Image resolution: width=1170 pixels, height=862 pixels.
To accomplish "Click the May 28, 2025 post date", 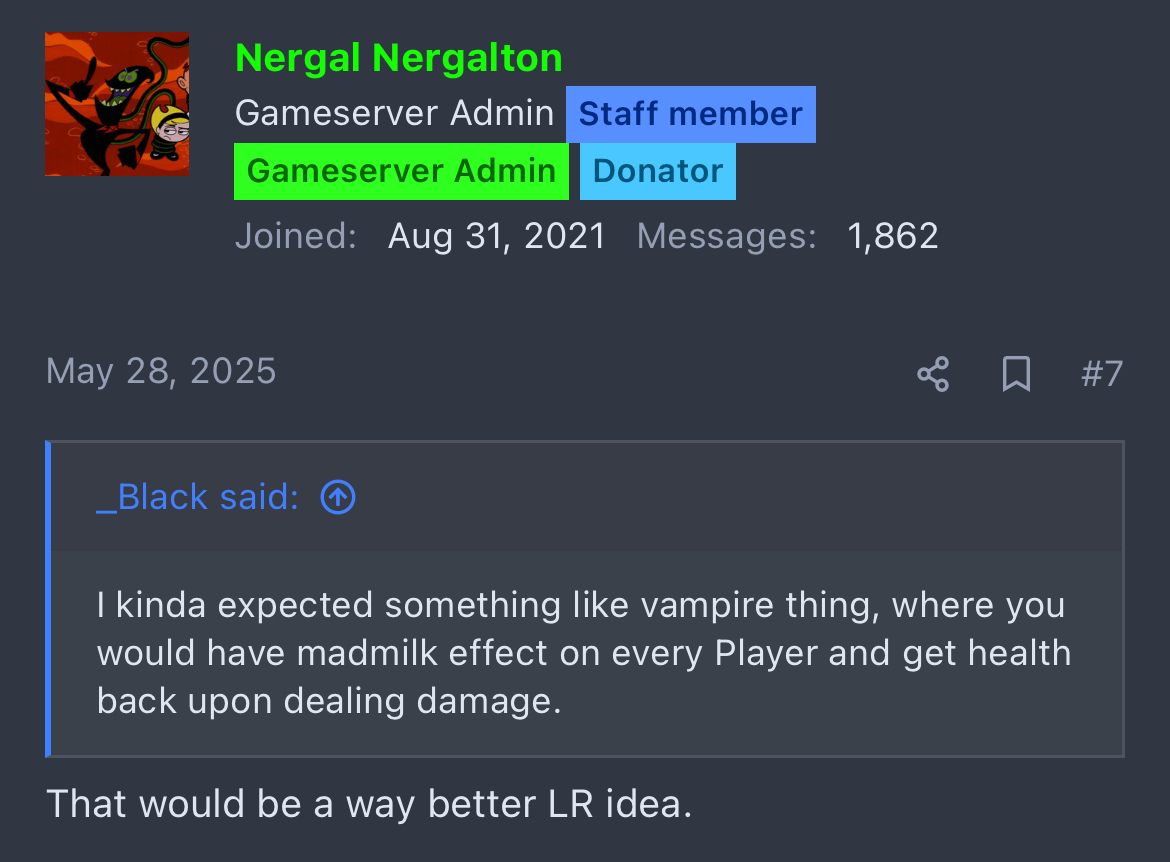I will (161, 372).
